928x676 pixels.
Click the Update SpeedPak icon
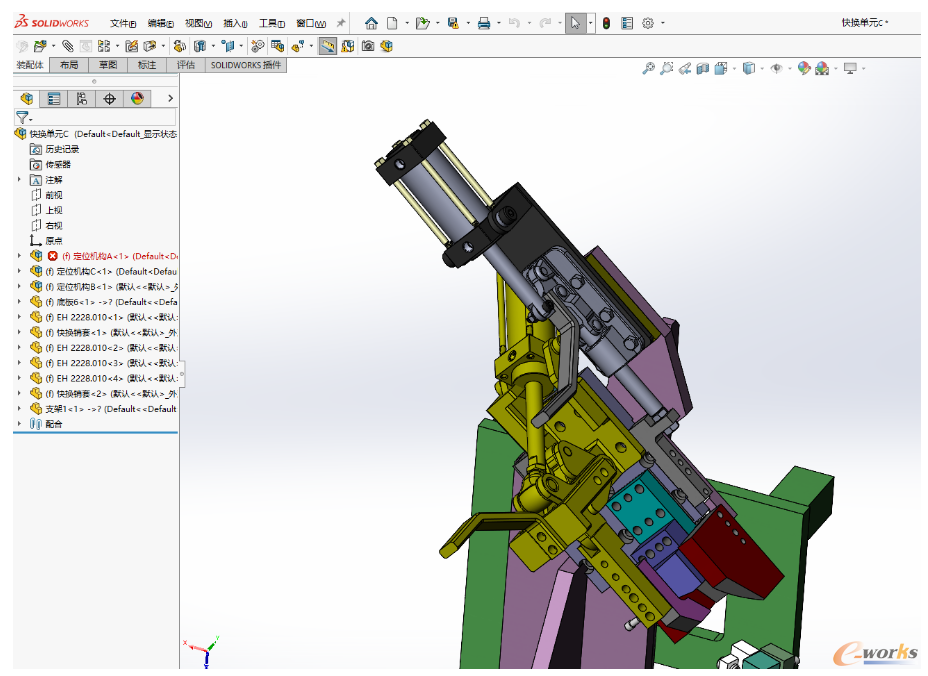[347, 46]
